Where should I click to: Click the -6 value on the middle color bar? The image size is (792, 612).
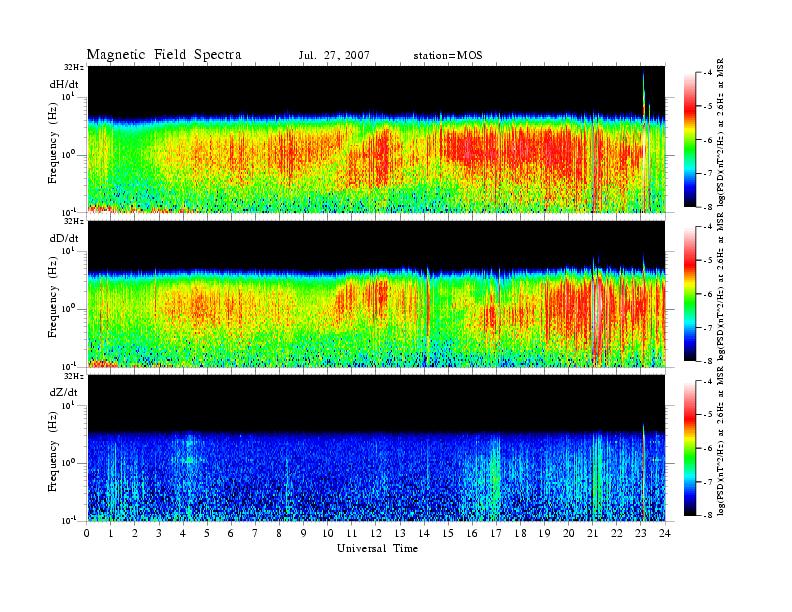[x=708, y=294]
